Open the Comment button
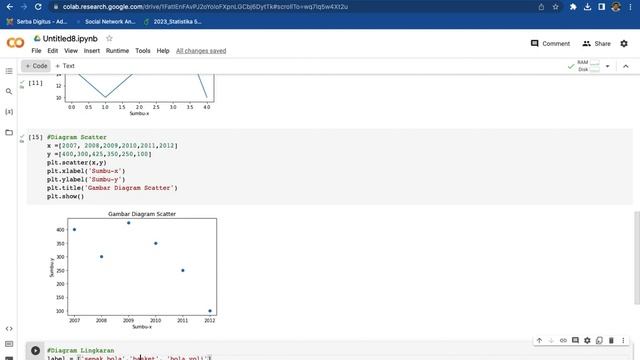The height and width of the screenshot is (360, 640). point(550,43)
